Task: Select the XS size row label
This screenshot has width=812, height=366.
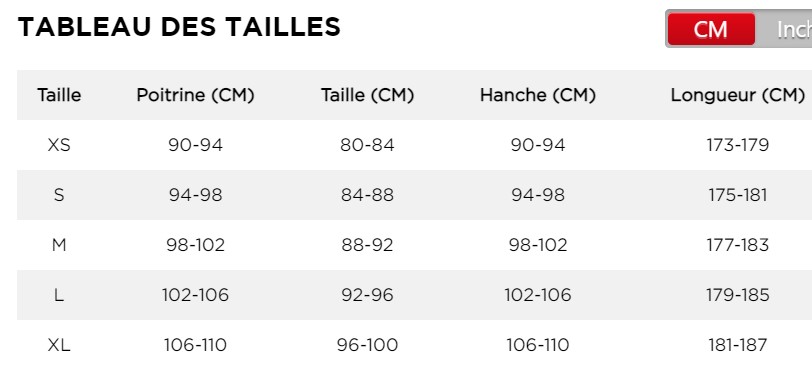Action: click(x=59, y=145)
